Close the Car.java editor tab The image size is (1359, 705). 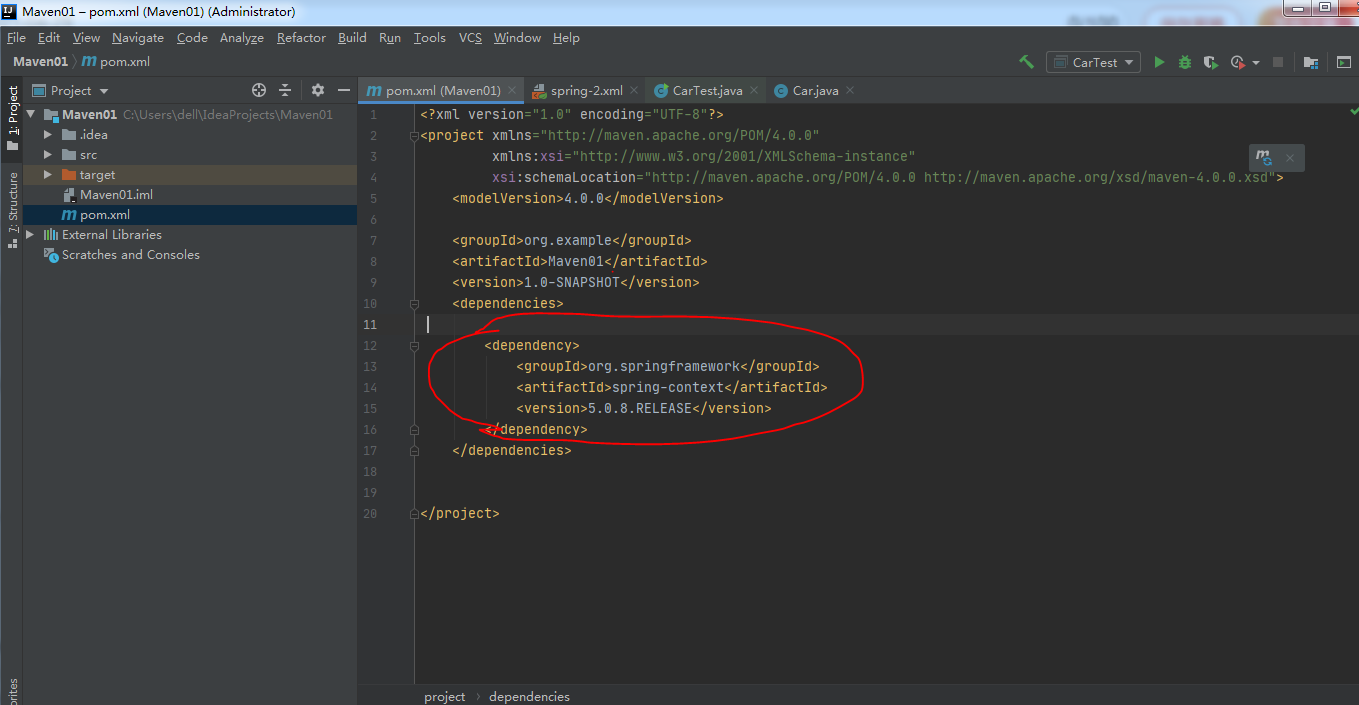point(850,91)
